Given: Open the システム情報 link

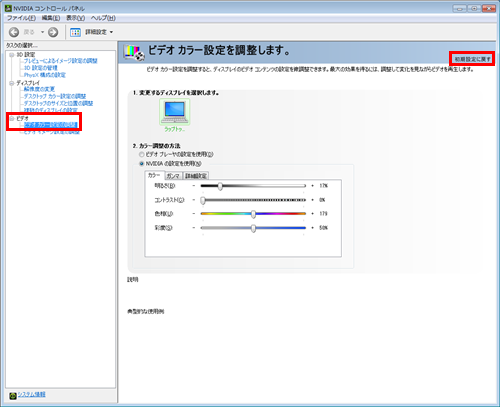Looking at the screenshot, I should pyautogui.click(x=32, y=394).
